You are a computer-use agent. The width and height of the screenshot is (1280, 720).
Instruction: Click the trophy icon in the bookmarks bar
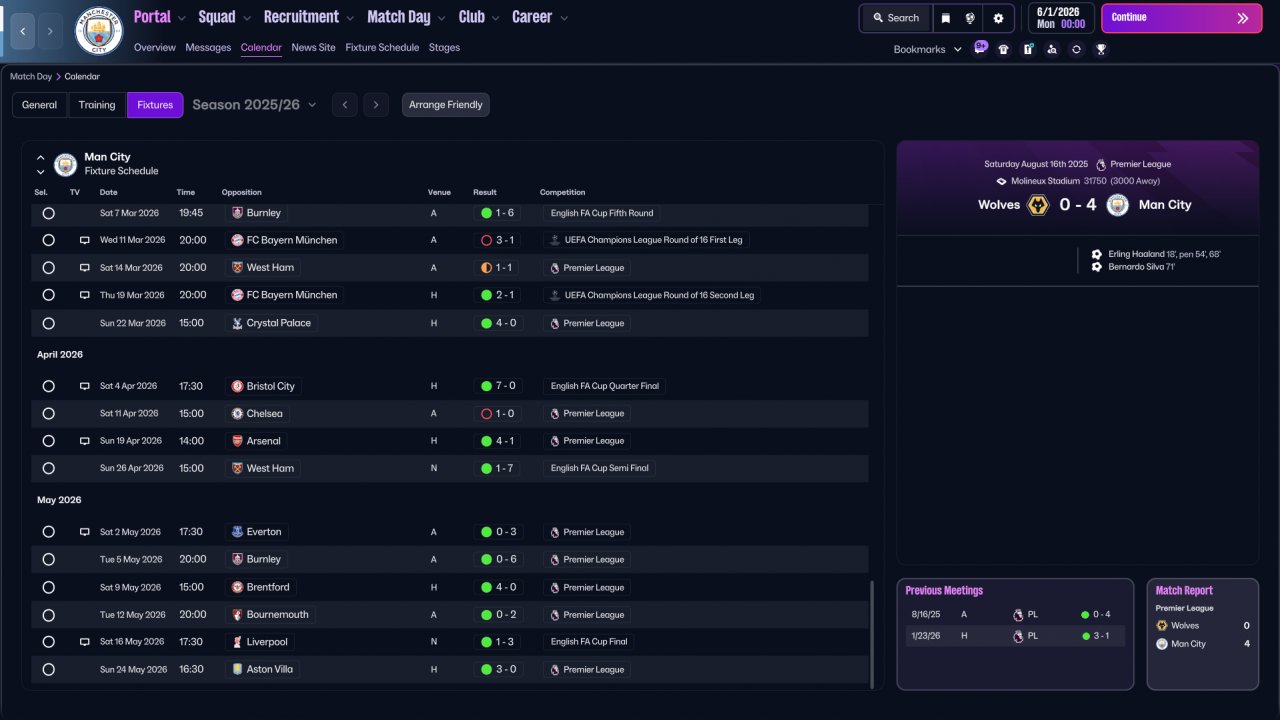point(1101,49)
